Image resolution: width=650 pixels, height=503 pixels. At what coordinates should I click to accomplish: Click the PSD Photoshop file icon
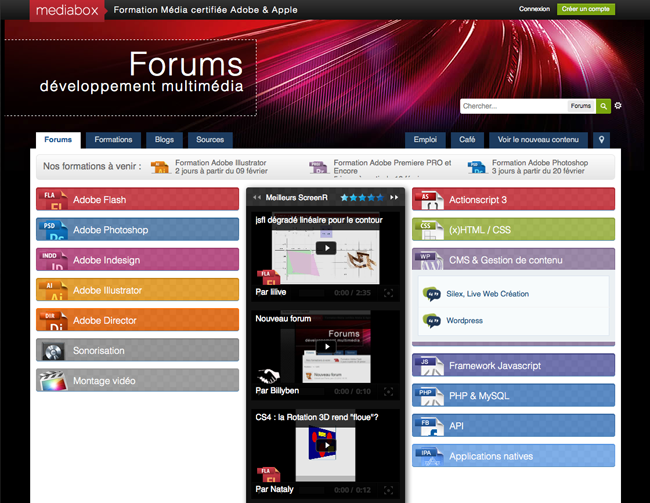pos(53,230)
